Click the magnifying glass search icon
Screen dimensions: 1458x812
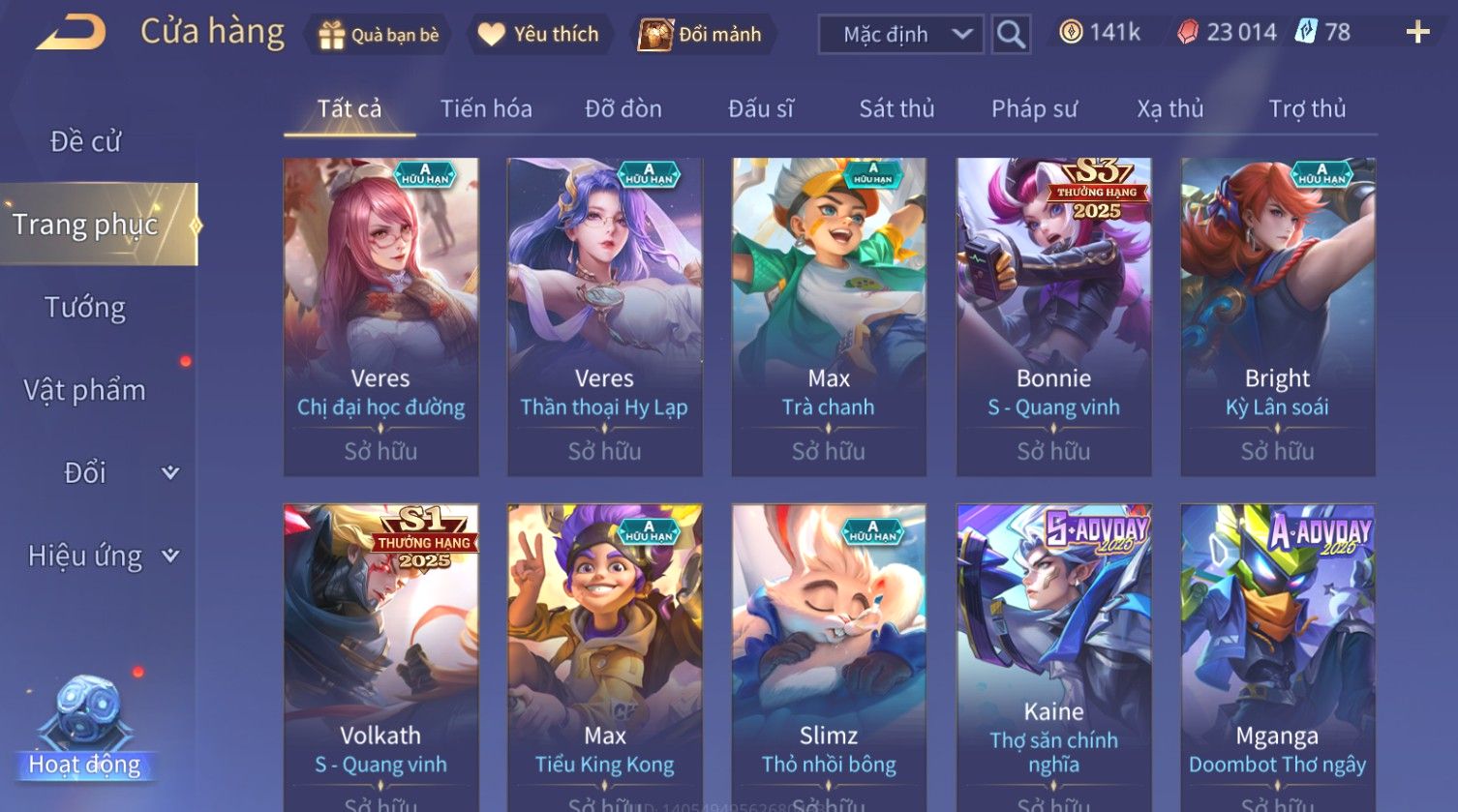[x=1011, y=35]
